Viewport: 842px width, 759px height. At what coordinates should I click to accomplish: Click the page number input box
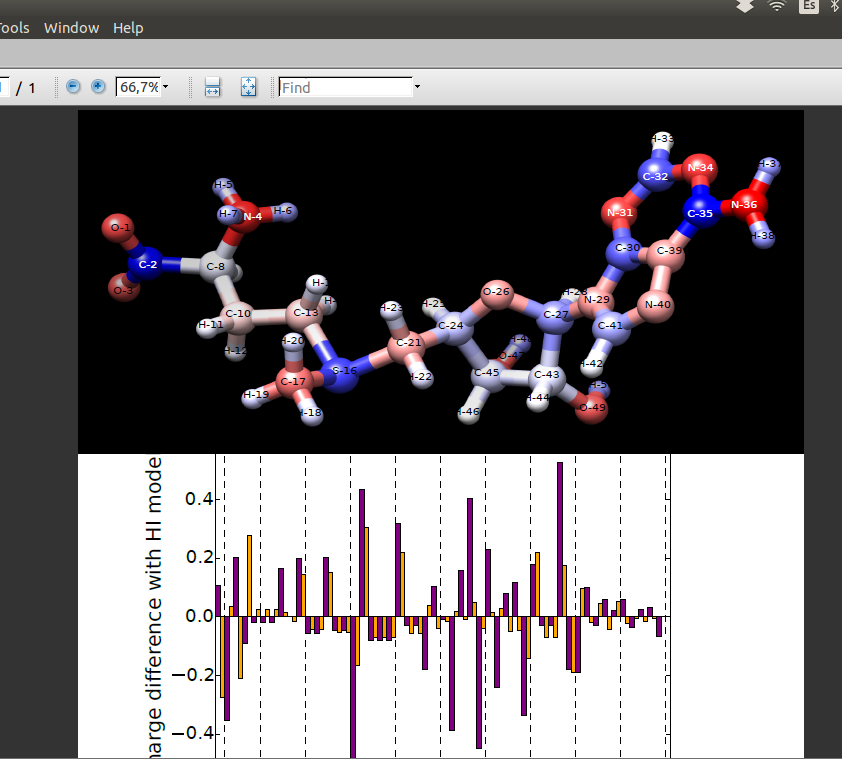(x=4, y=87)
